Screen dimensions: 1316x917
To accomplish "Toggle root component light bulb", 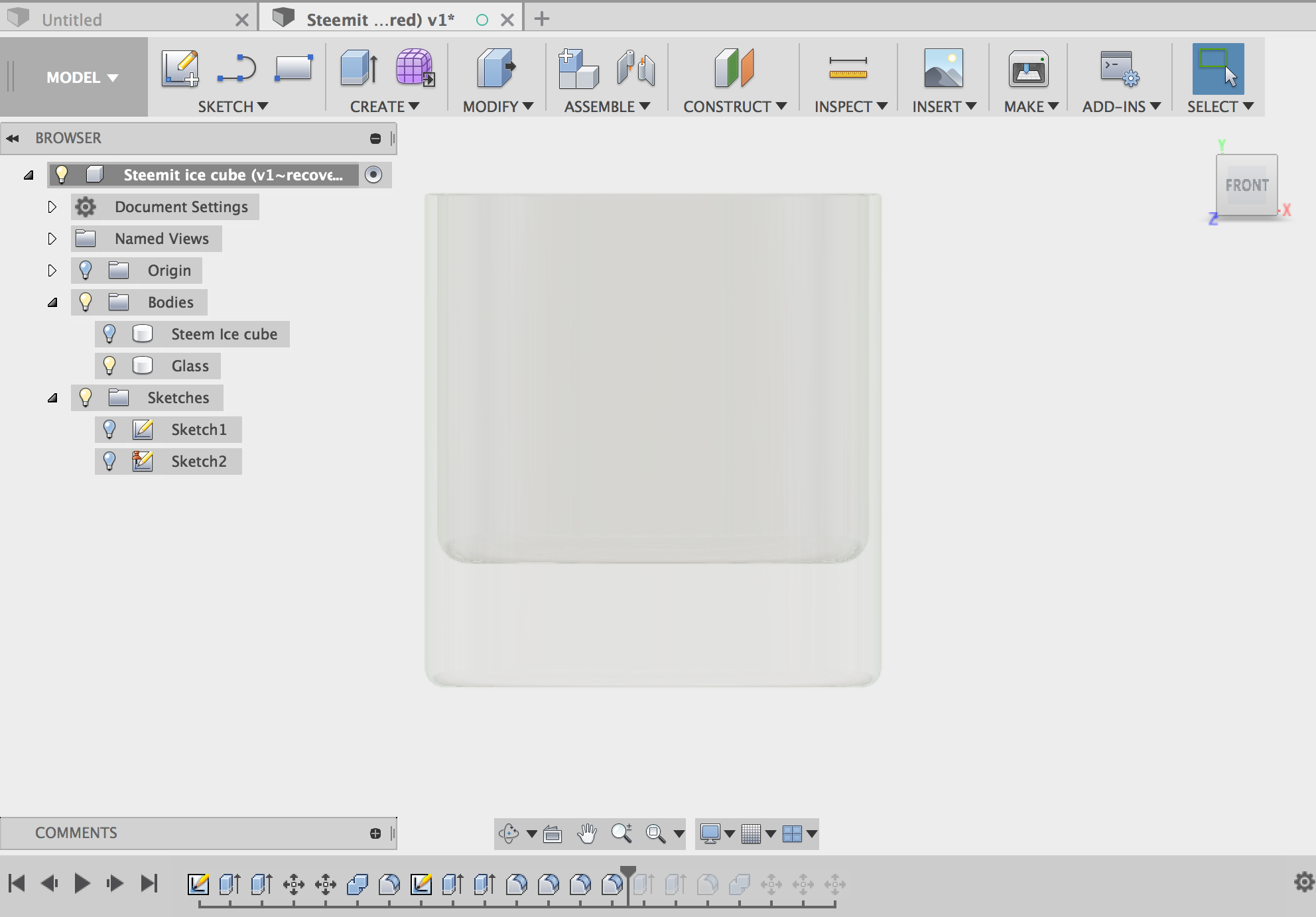I will pos(62,175).
